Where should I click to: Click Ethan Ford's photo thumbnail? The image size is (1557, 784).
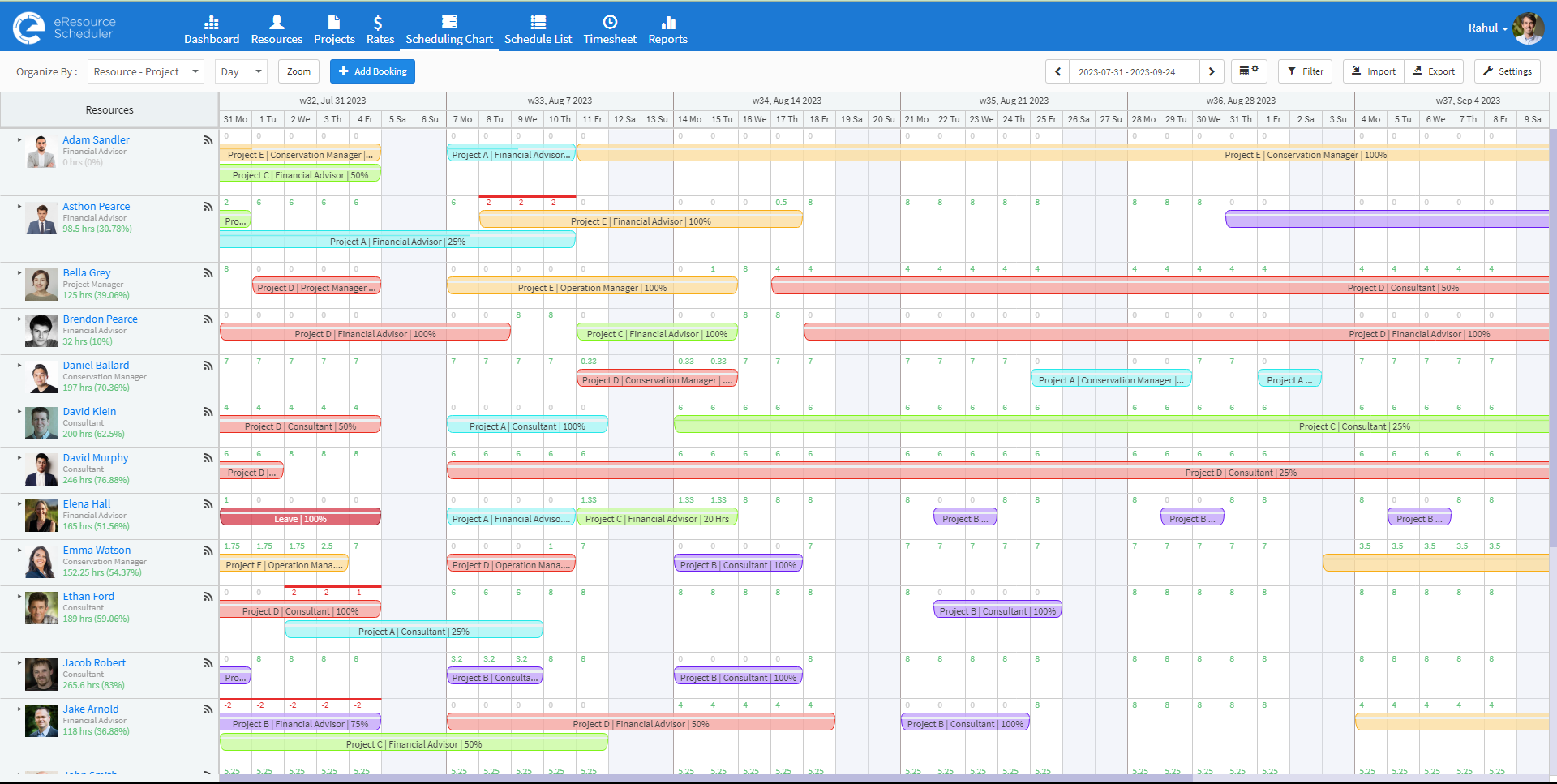[x=41, y=608]
